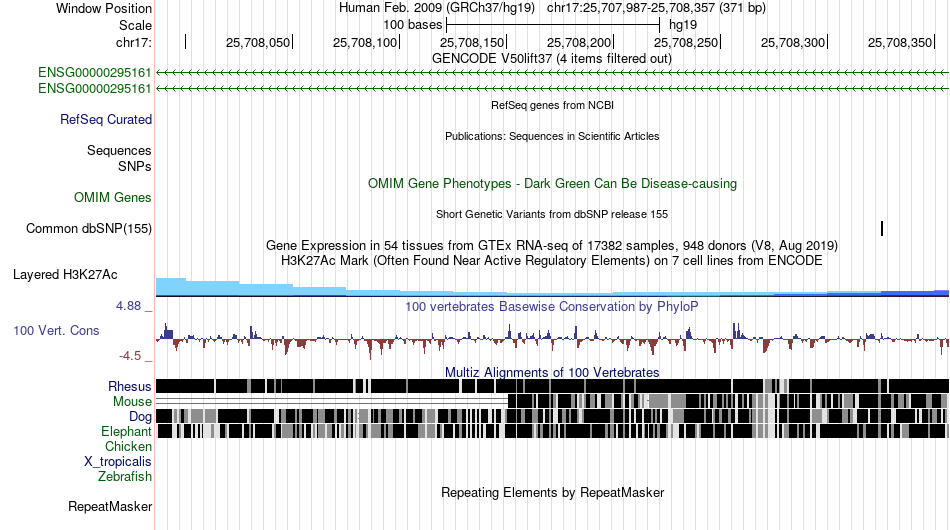The height and width of the screenshot is (530, 950).
Task: Click the Scale track label
Action: click(135, 25)
